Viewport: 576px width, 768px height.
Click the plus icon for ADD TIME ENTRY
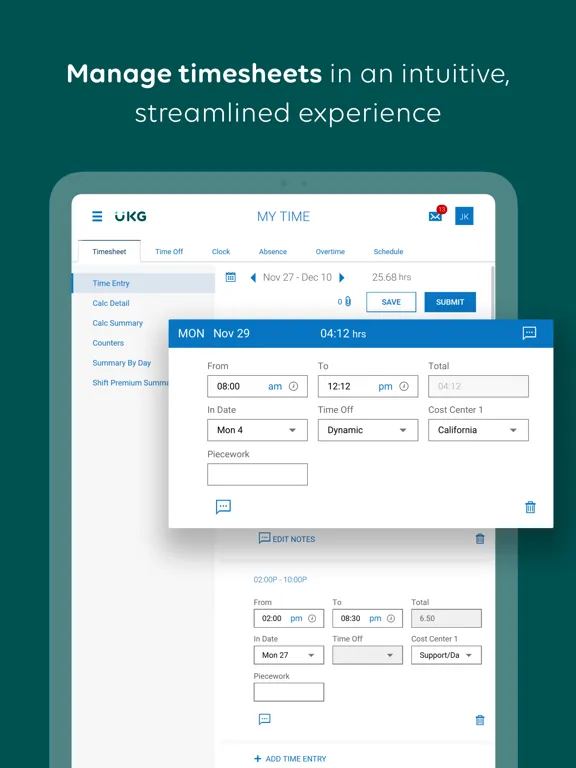click(258, 759)
